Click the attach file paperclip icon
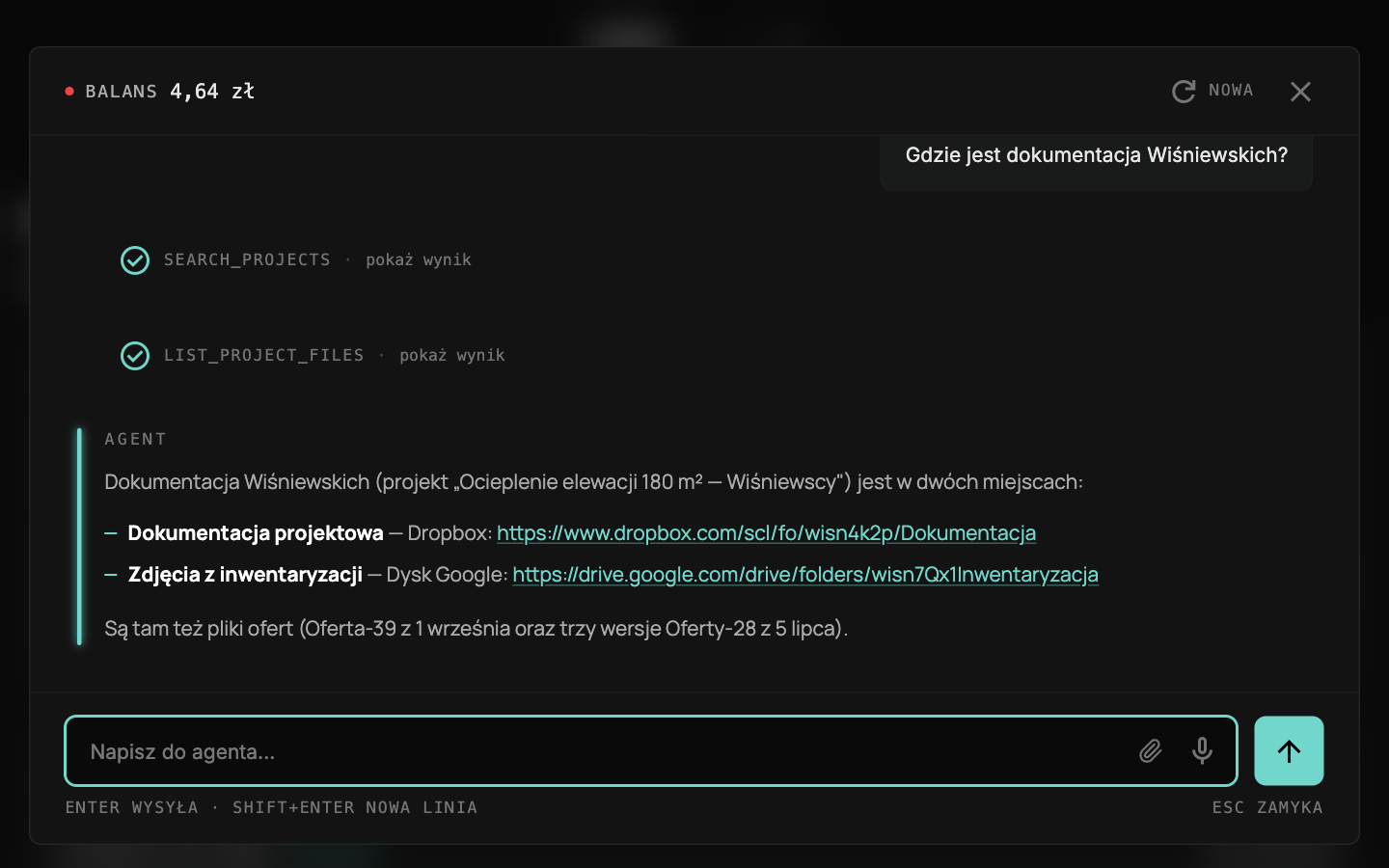This screenshot has height=868, width=1389. click(x=1150, y=751)
